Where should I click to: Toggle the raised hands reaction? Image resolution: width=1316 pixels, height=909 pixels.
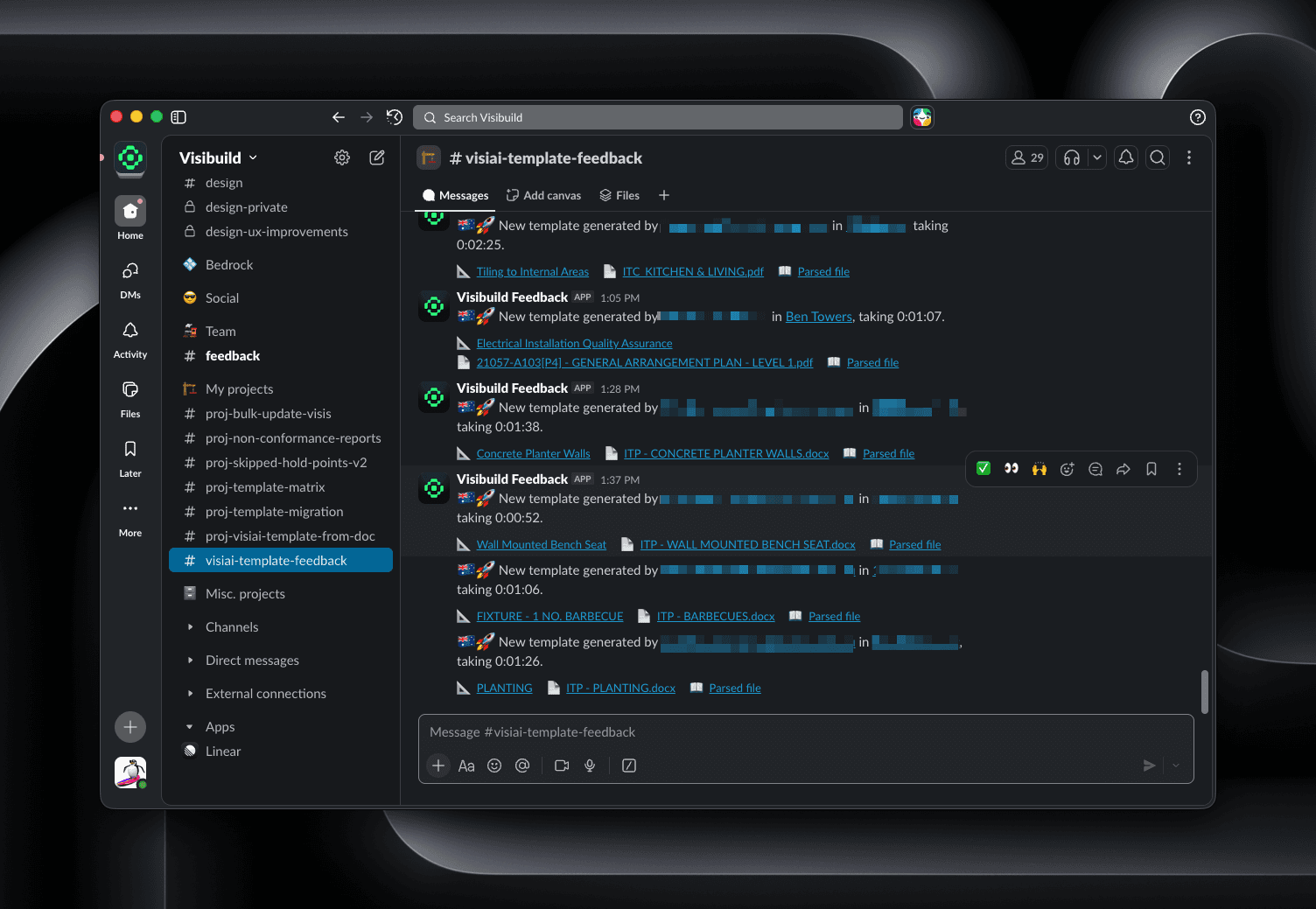coord(1039,468)
